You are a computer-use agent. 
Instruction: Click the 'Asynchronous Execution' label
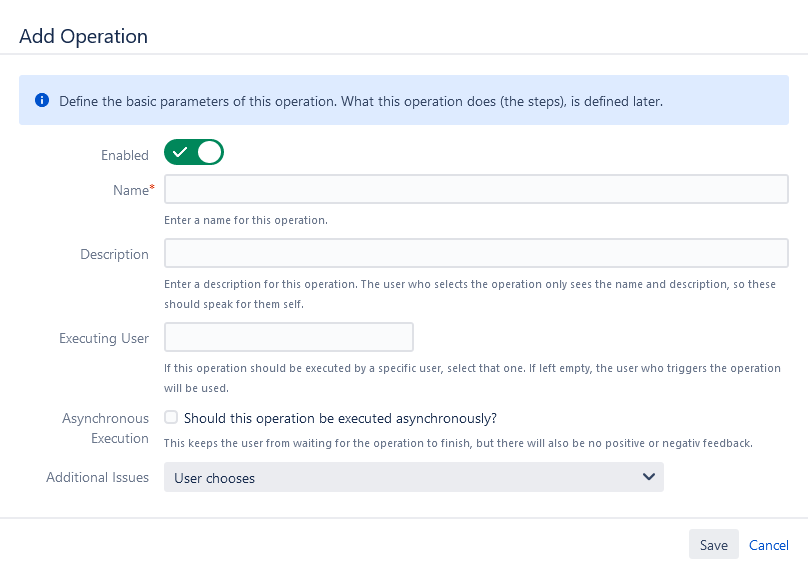tap(105, 428)
